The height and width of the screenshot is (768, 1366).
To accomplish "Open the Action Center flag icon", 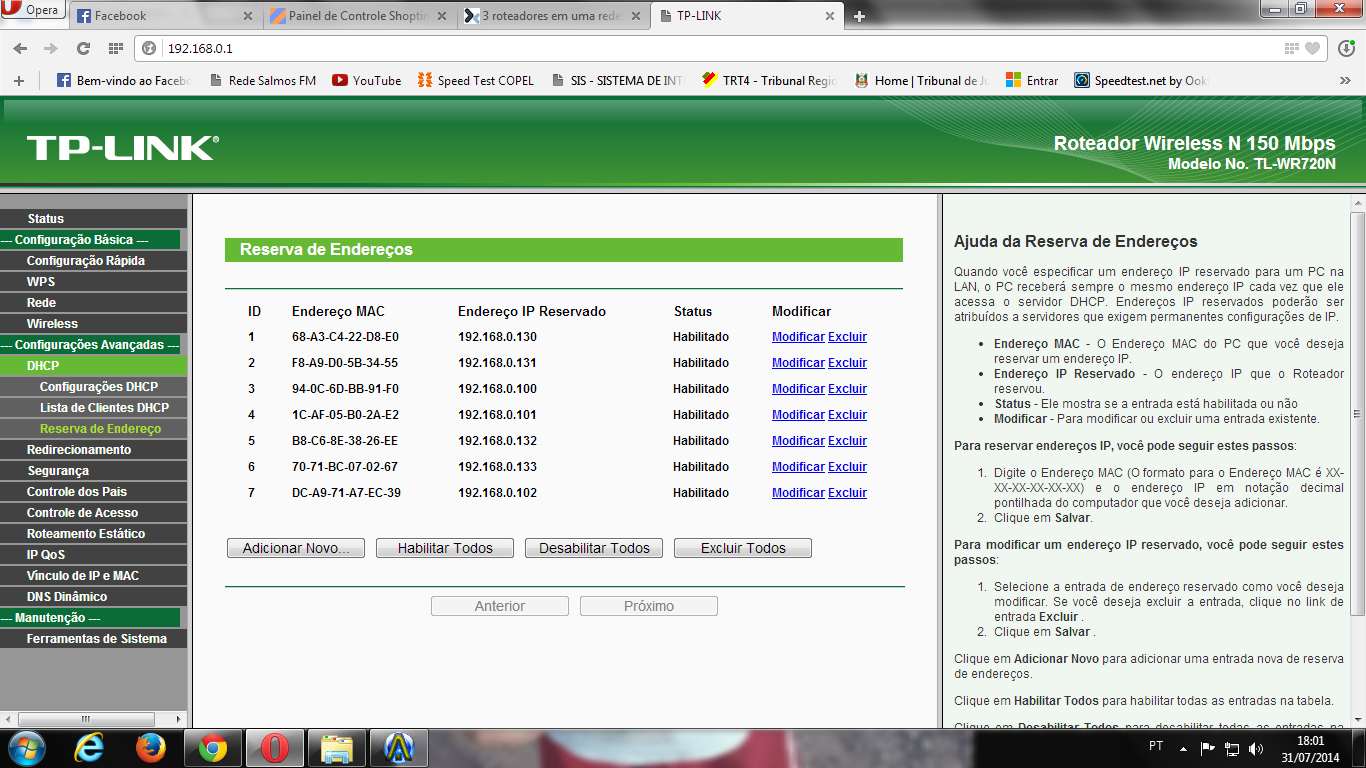I will (1207, 747).
